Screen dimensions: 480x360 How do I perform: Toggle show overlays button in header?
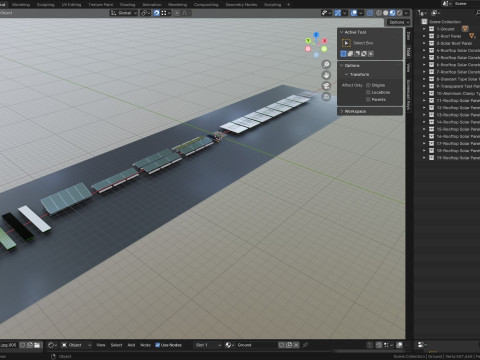(354, 13)
